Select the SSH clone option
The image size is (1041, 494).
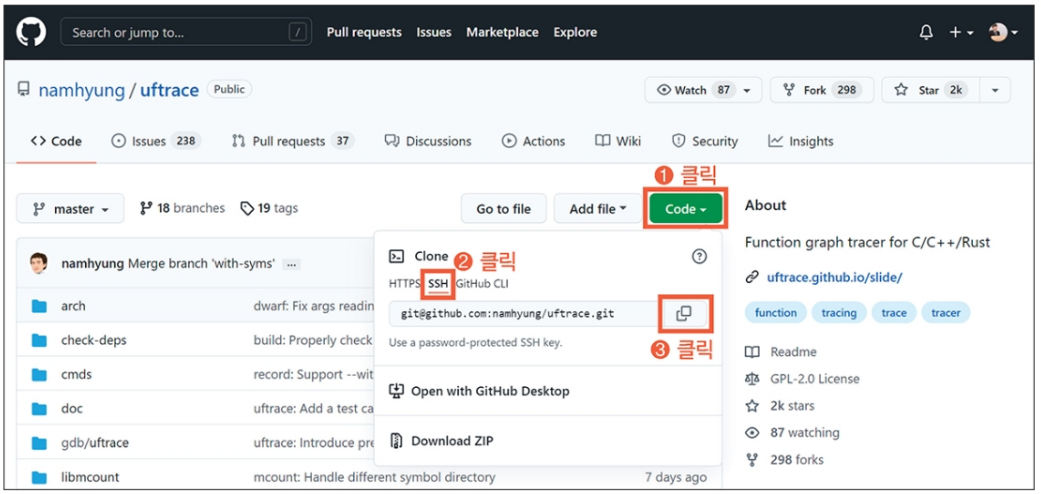click(x=438, y=284)
